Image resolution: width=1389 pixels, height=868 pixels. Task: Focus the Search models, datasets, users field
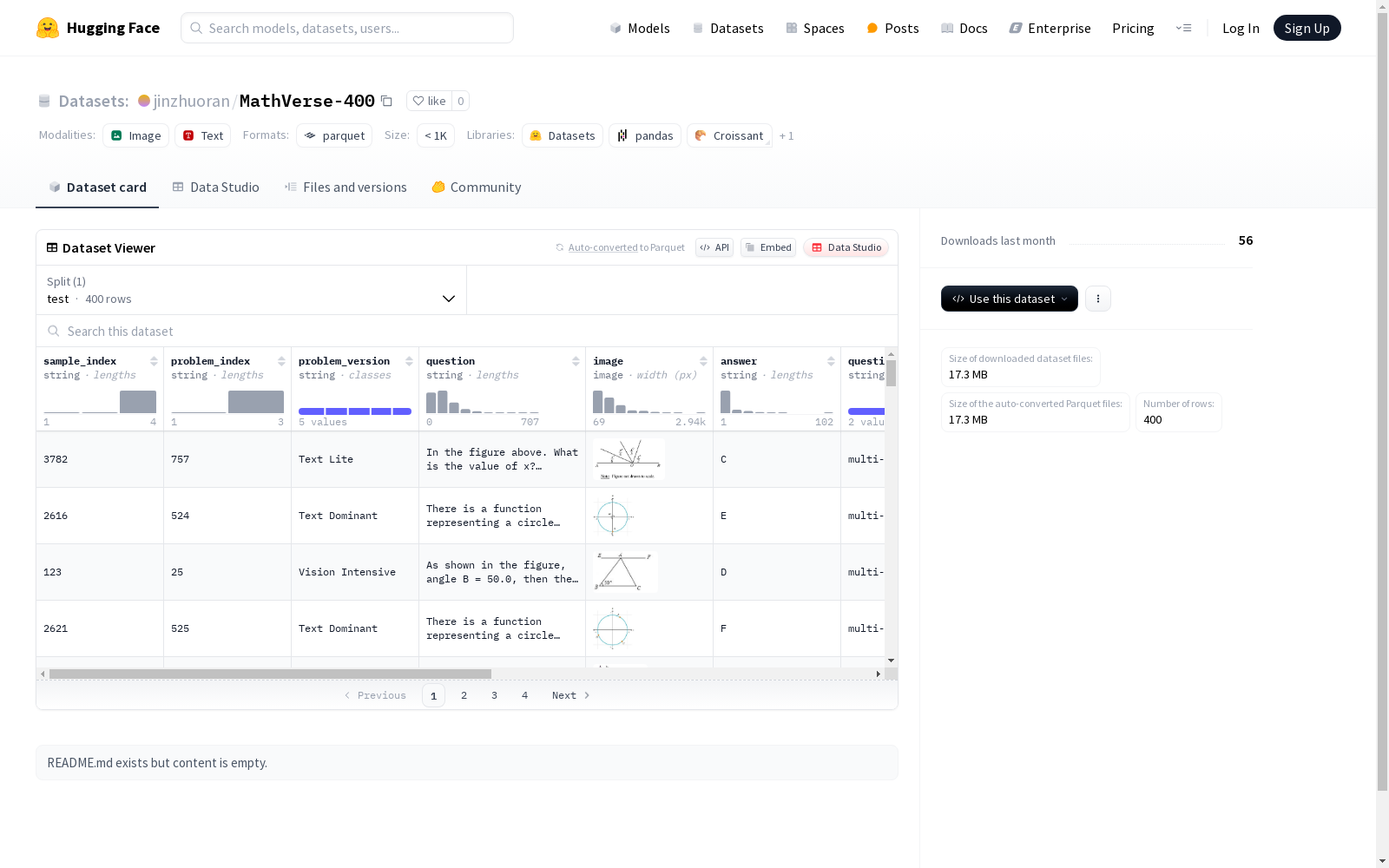point(347,28)
